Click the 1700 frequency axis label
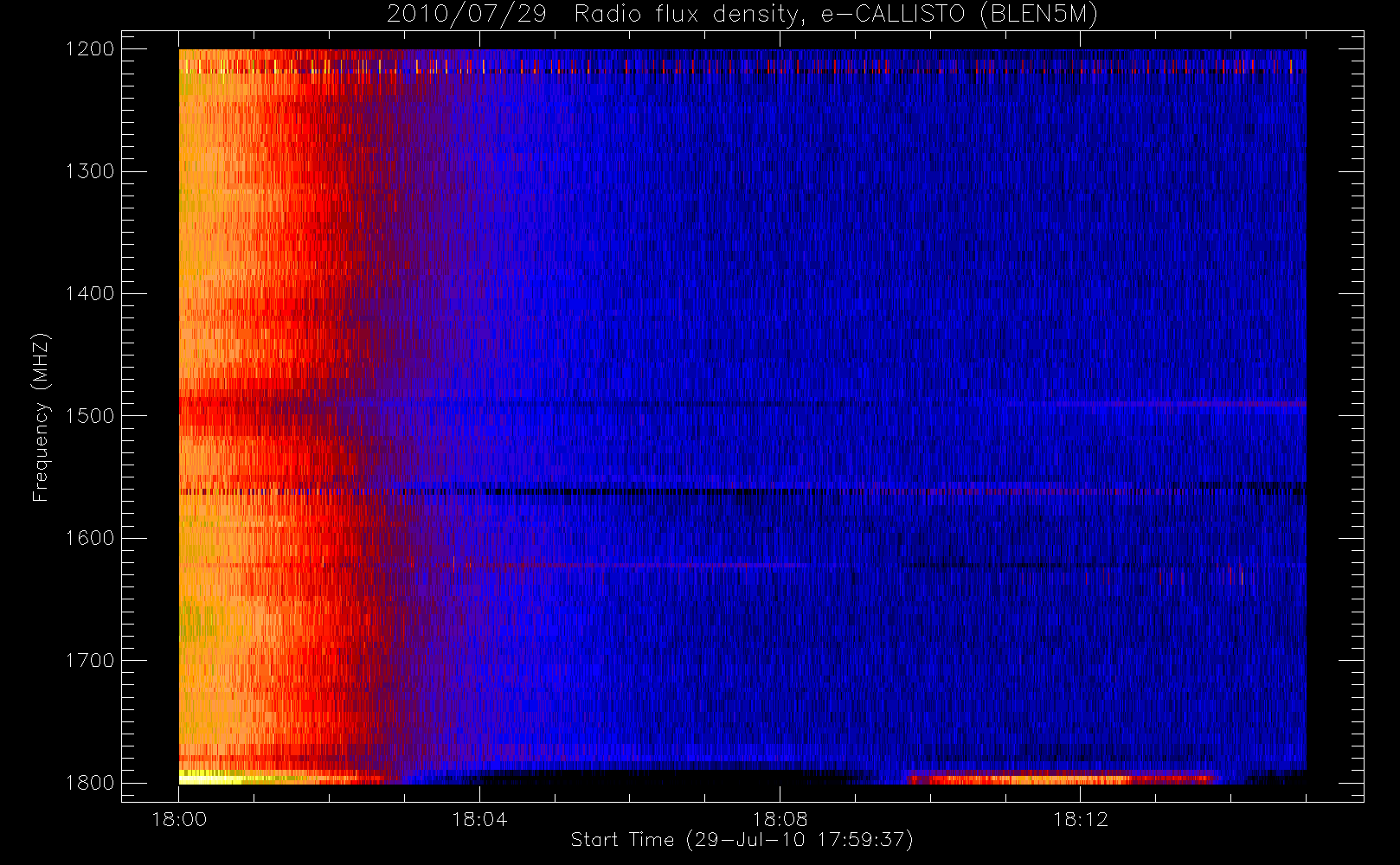1400x865 pixels. pos(90,660)
